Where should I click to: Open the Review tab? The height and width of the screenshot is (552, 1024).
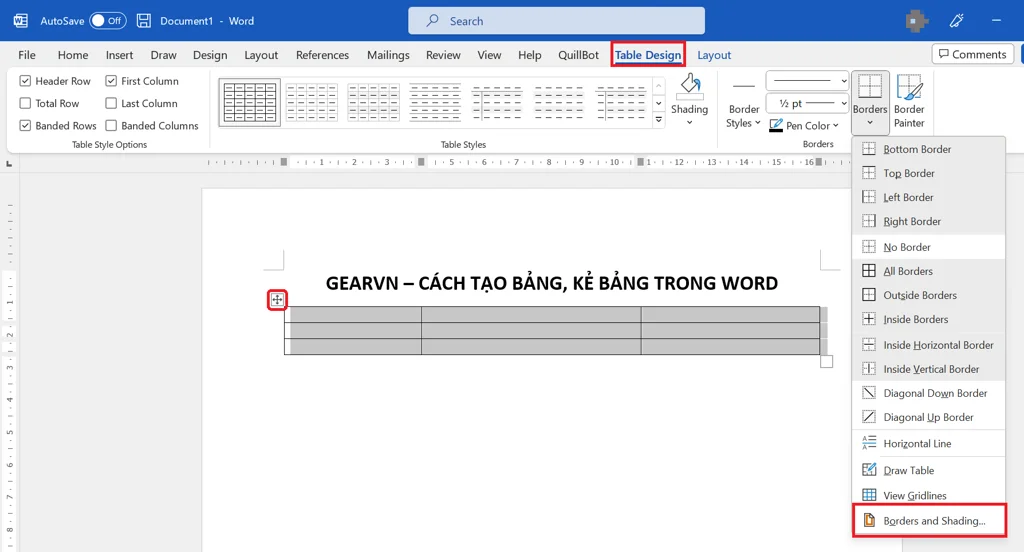(x=443, y=55)
